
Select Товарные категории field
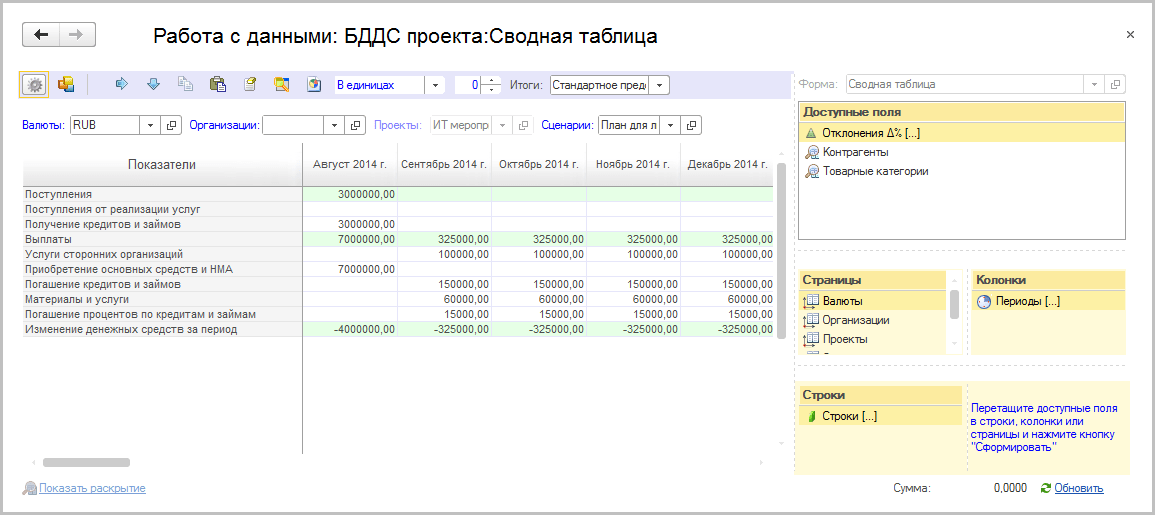pos(874,171)
